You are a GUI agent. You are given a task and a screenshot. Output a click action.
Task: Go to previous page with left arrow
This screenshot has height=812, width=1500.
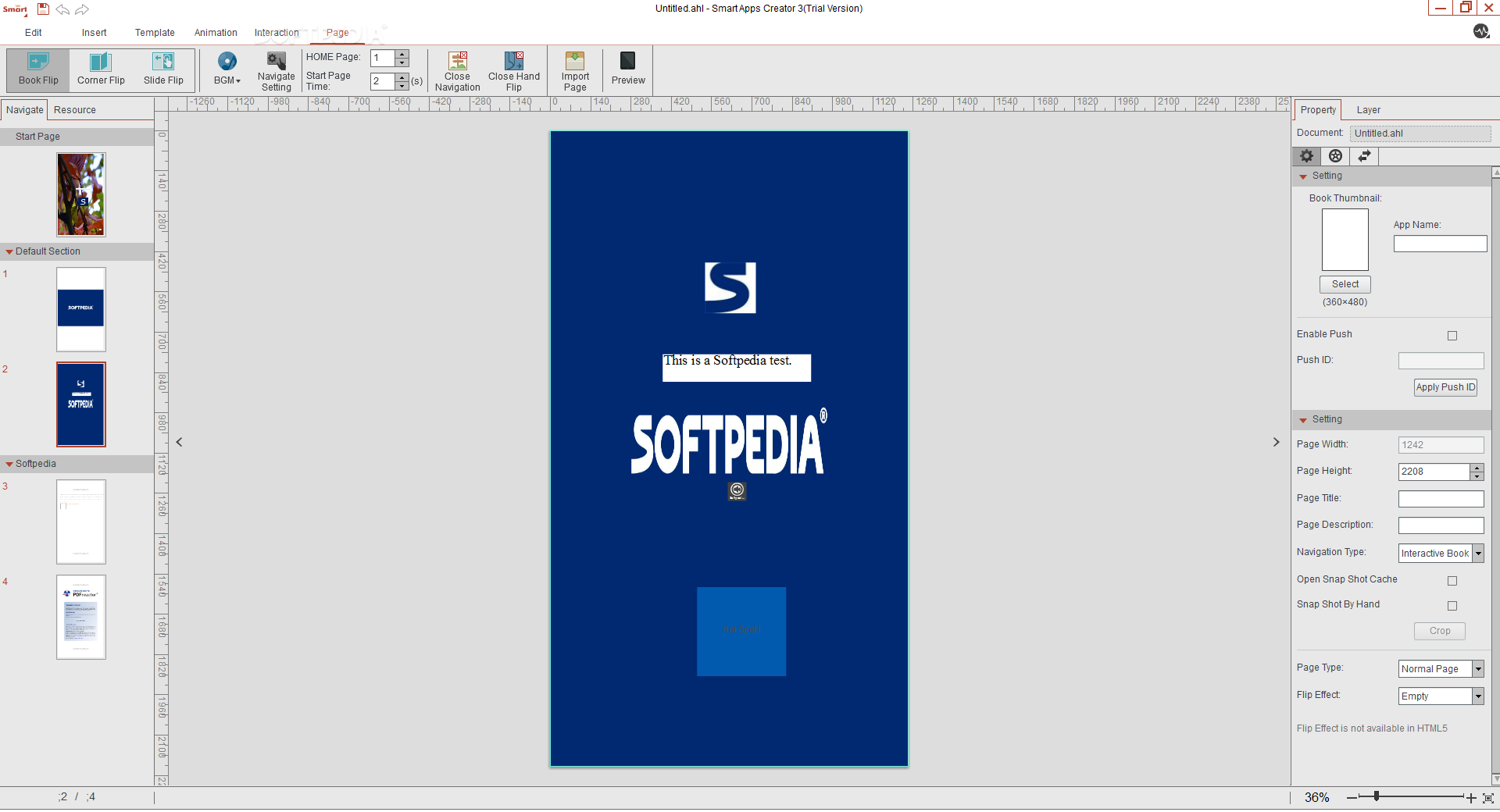(x=179, y=442)
